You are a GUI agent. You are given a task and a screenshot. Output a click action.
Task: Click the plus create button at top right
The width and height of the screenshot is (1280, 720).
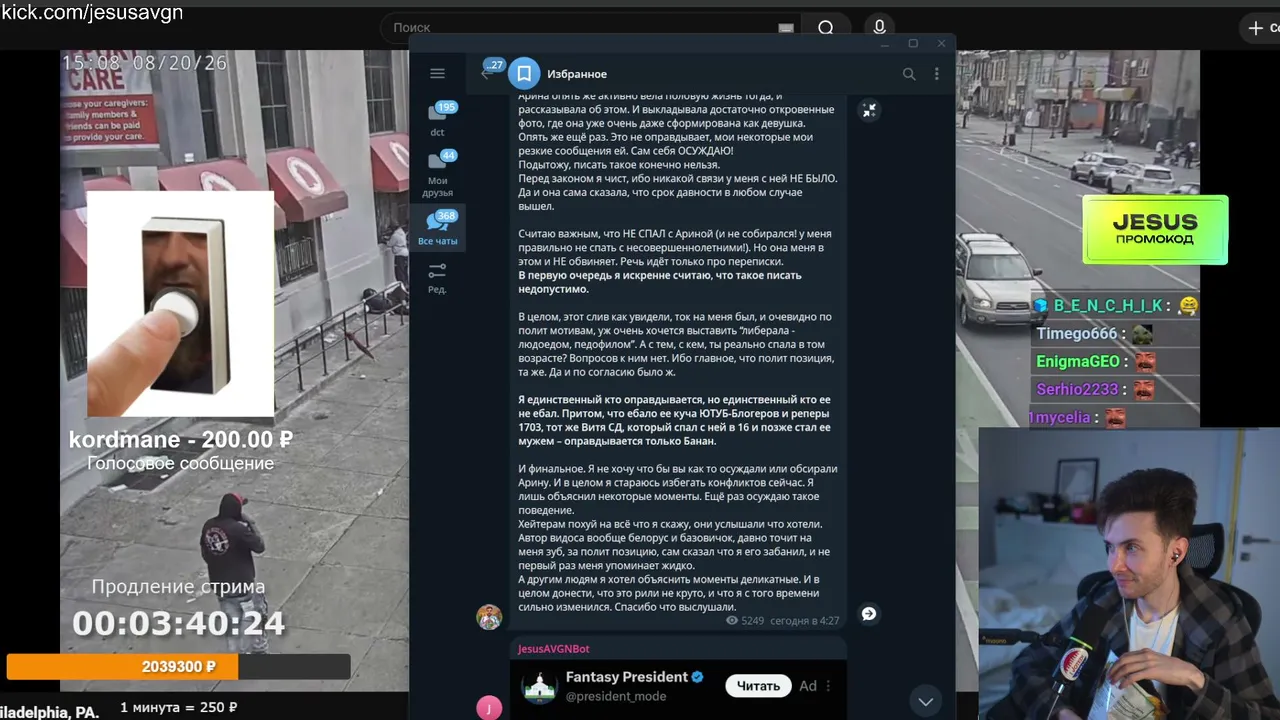[x=1256, y=28]
